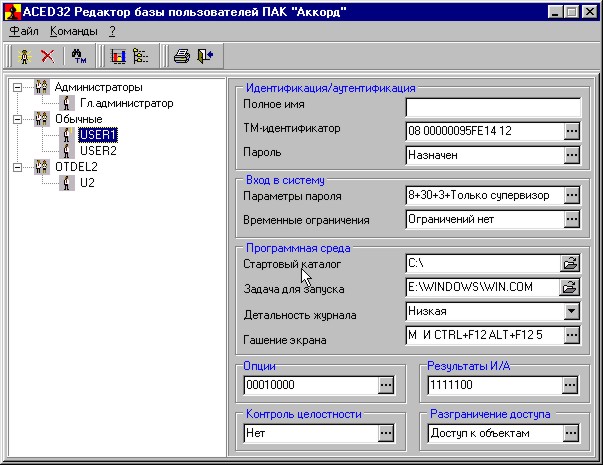Click the Контроль целостности value Нет
The image size is (603, 465).
[255, 433]
